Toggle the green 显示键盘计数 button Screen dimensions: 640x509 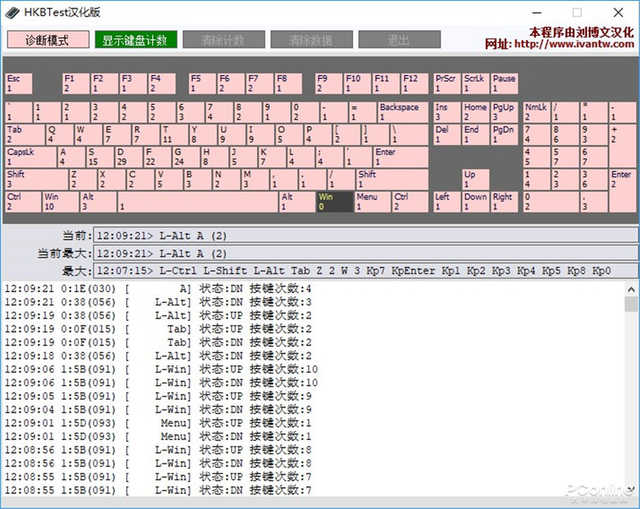(137, 40)
